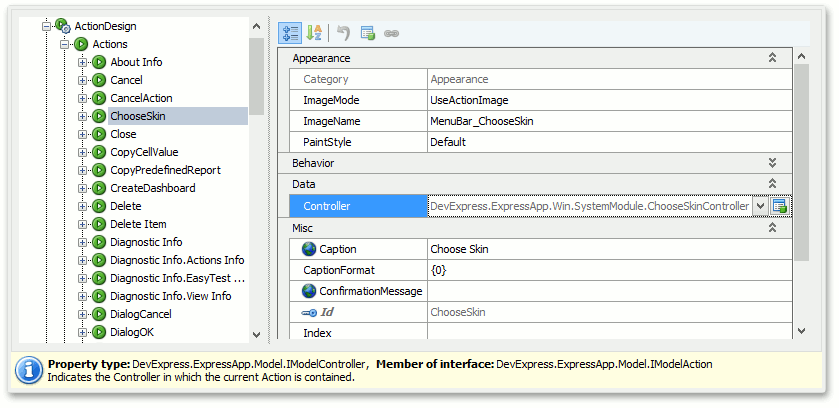Open the Controller value dropdown
839x408 pixels.
coord(760,206)
